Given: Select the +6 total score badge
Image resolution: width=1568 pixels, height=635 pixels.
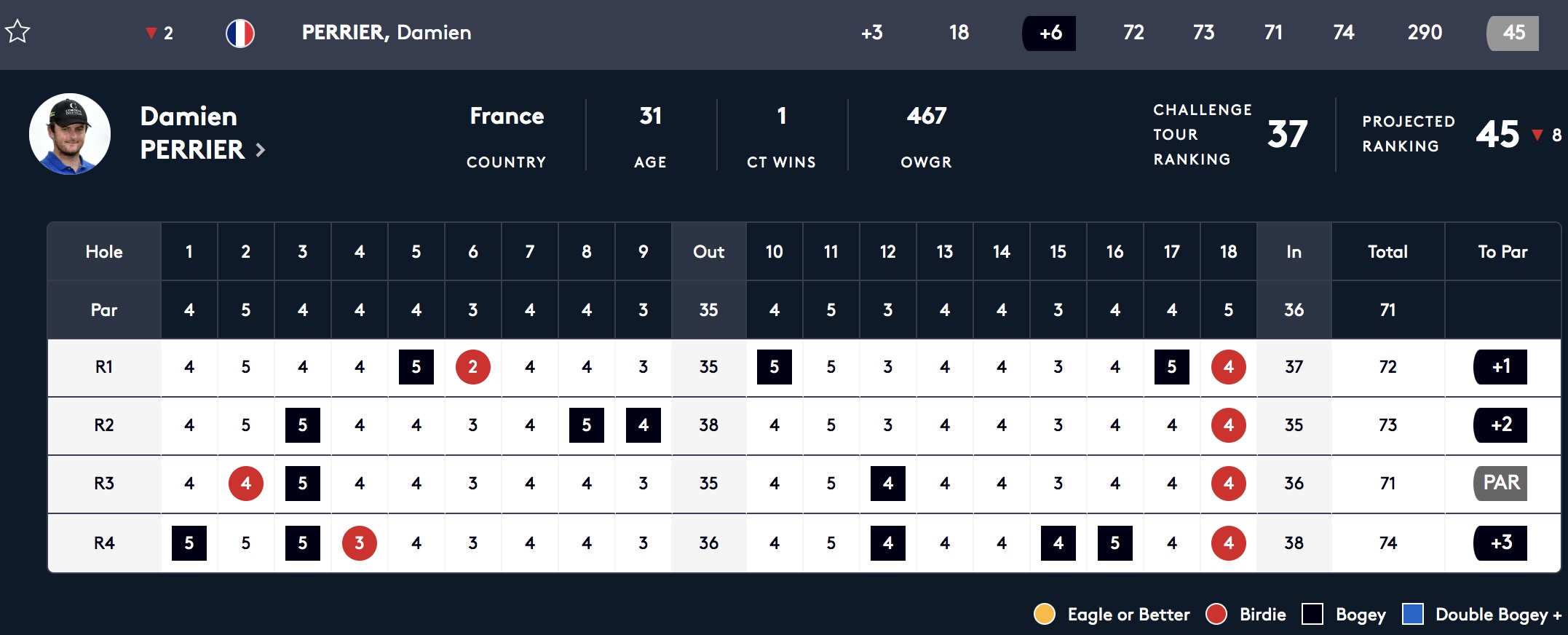Looking at the screenshot, I should pyautogui.click(x=1049, y=33).
